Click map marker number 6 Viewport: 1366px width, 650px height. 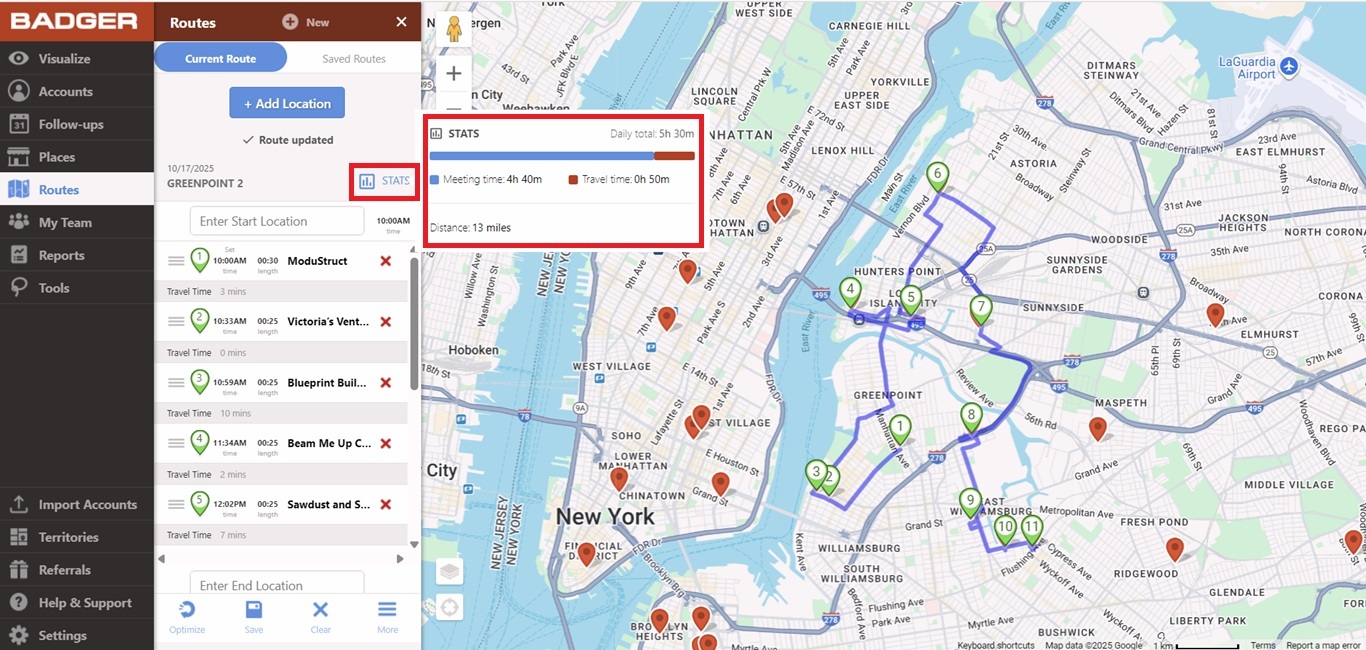click(x=937, y=175)
